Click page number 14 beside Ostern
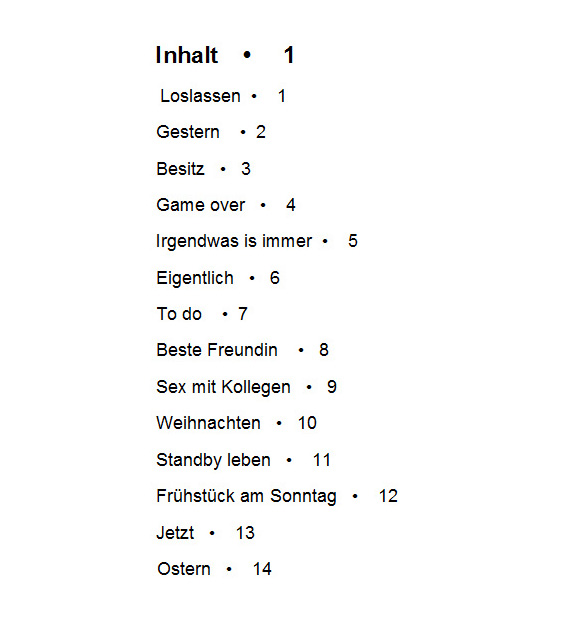The height and width of the screenshot is (624, 580). click(x=262, y=569)
